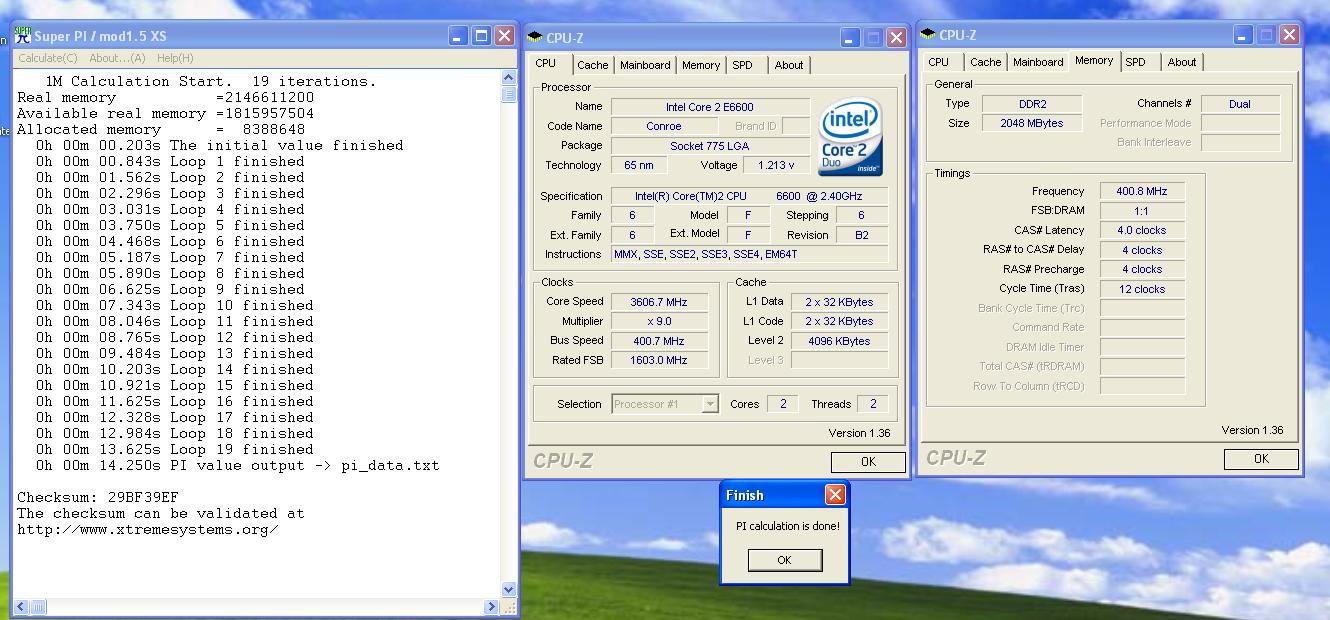Minimize the middle CPU-Z window
1330x620 pixels.
tap(850, 38)
